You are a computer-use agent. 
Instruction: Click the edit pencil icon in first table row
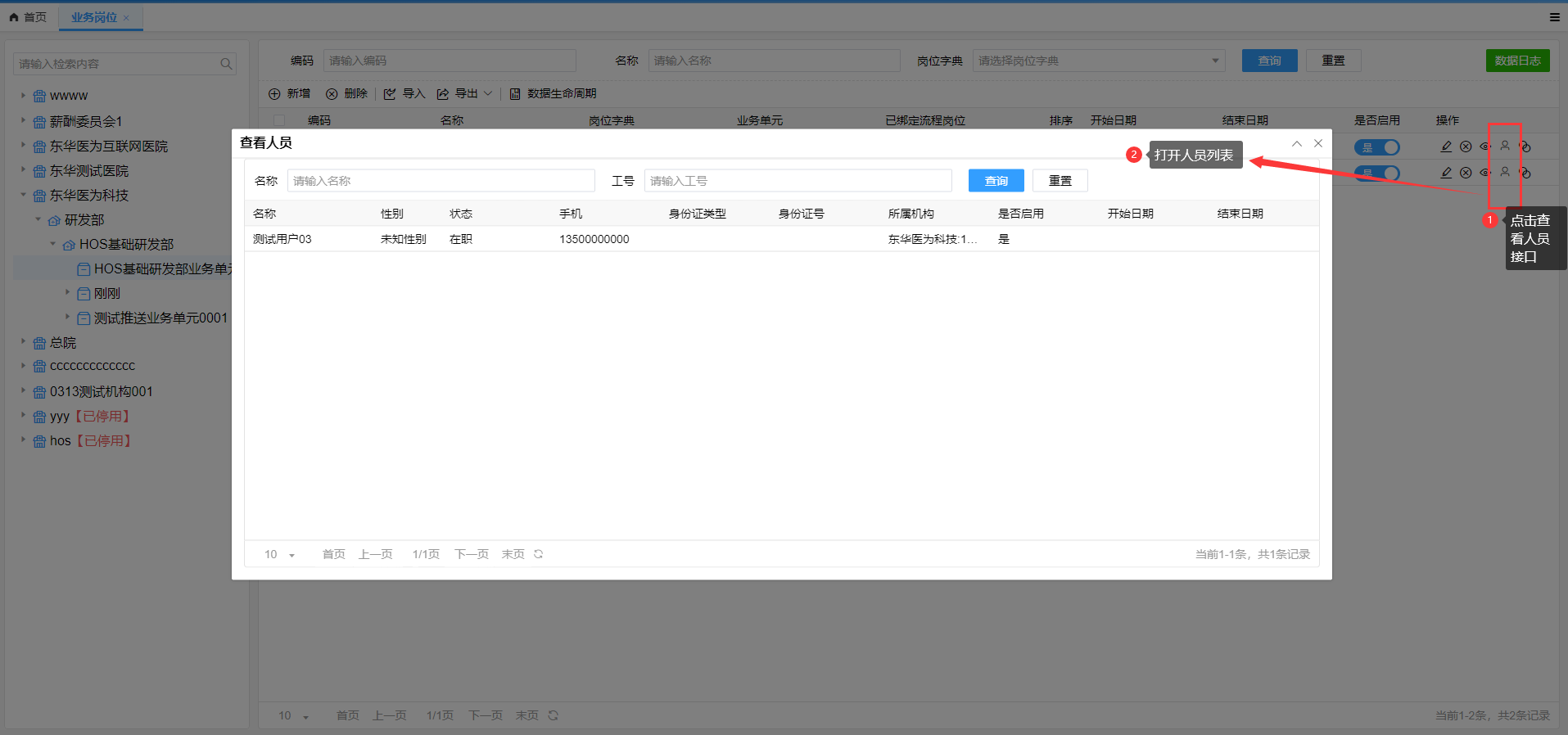click(x=1446, y=147)
